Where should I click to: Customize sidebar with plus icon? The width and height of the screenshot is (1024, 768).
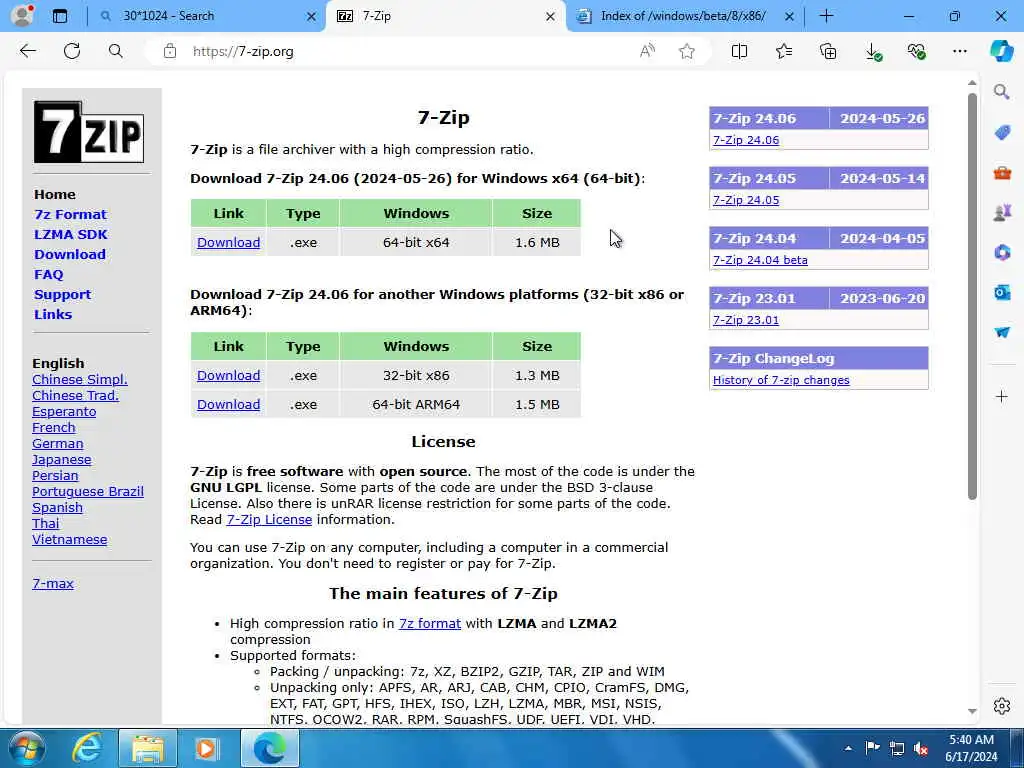(x=1002, y=396)
